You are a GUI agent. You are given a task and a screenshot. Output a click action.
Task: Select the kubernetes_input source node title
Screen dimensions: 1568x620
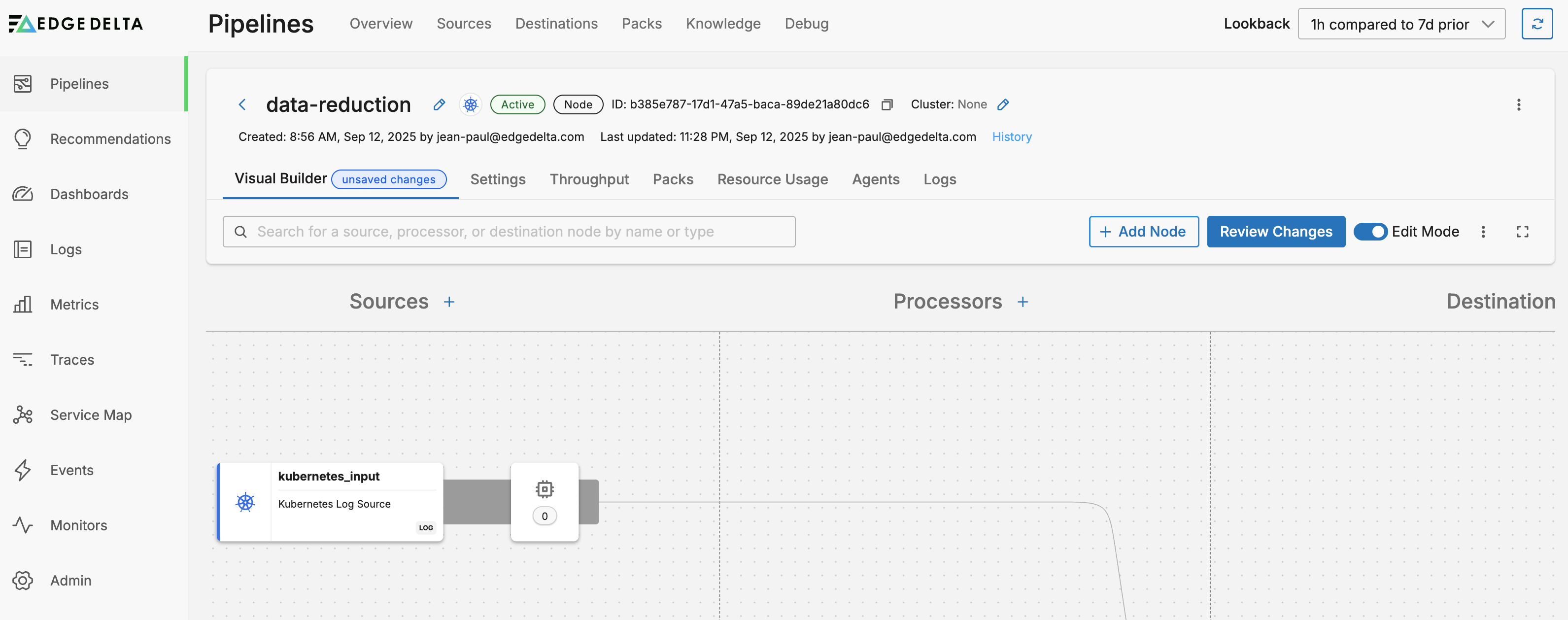[329, 476]
